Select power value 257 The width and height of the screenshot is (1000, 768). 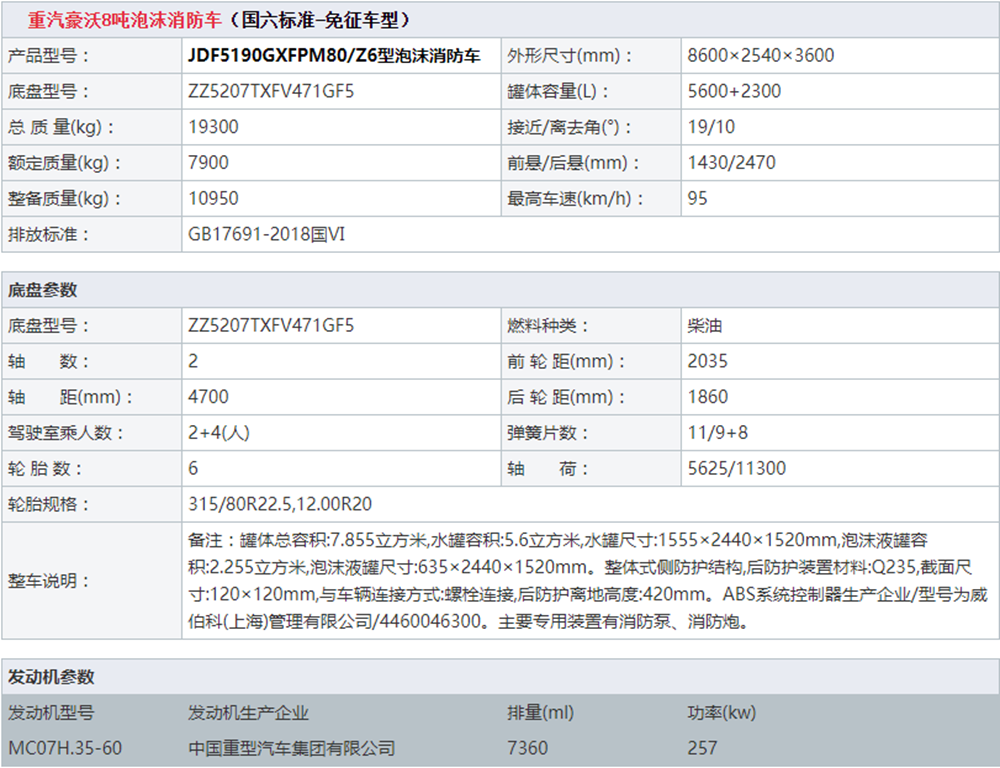coord(702,748)
